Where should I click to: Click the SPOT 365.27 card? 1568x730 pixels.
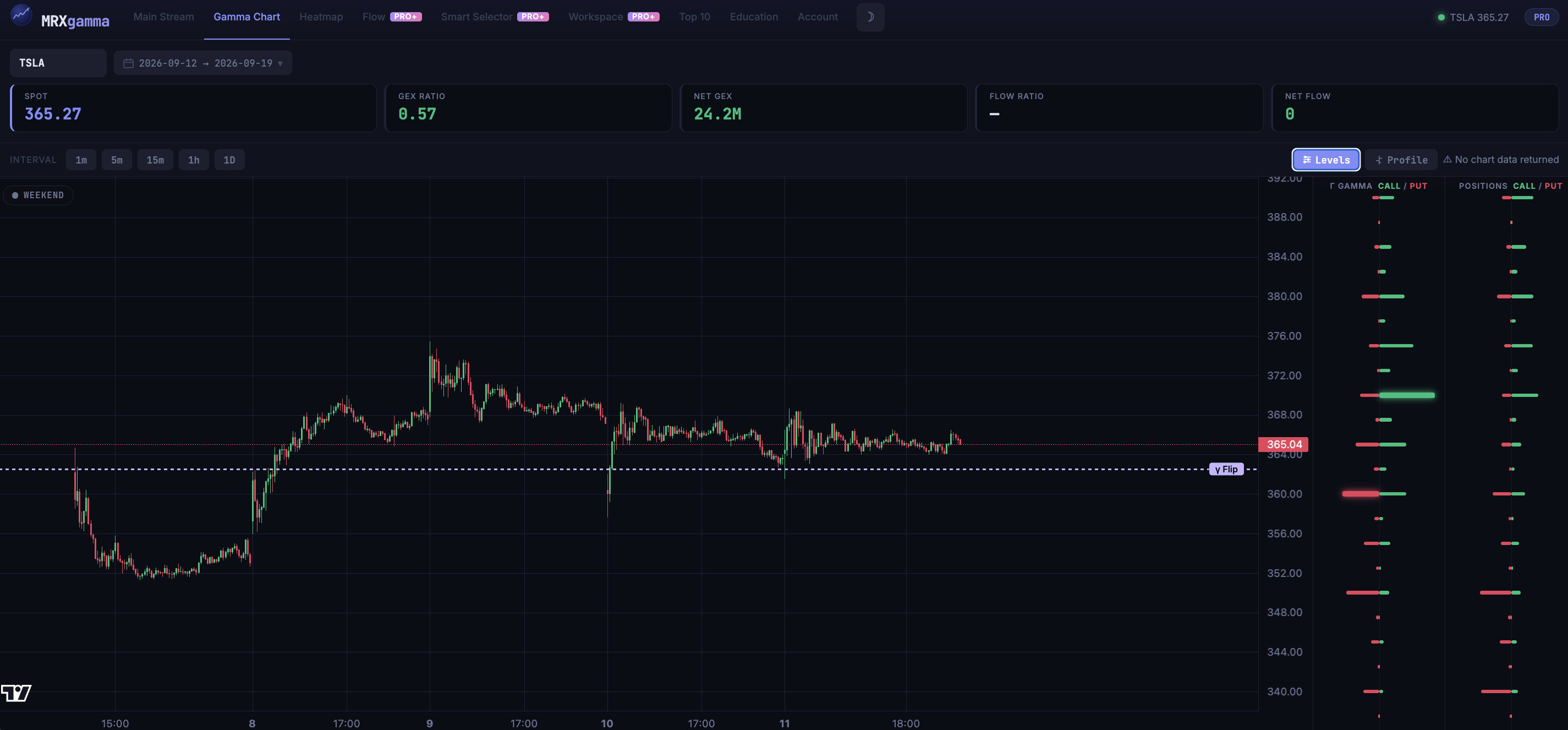193,108
